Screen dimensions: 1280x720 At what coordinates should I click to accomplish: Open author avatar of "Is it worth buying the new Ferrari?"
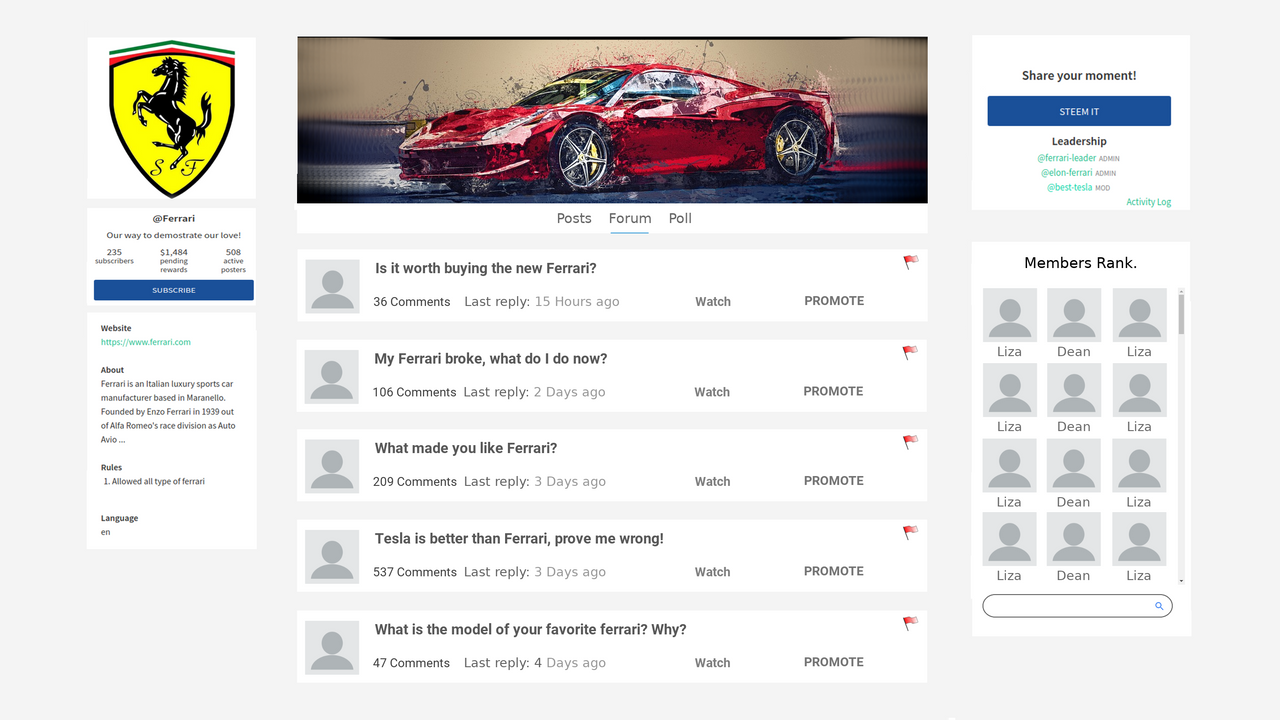click(332, 286)
